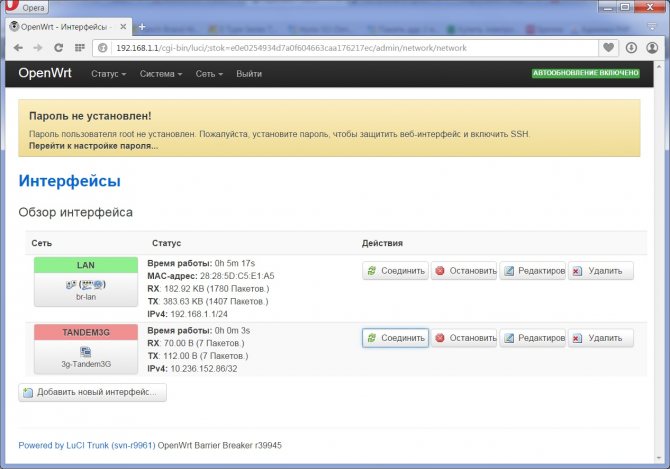This screenshot has height=469, width=670.
Task: Click Остановить for the LAN interface
Action: (x=464, y=271)
